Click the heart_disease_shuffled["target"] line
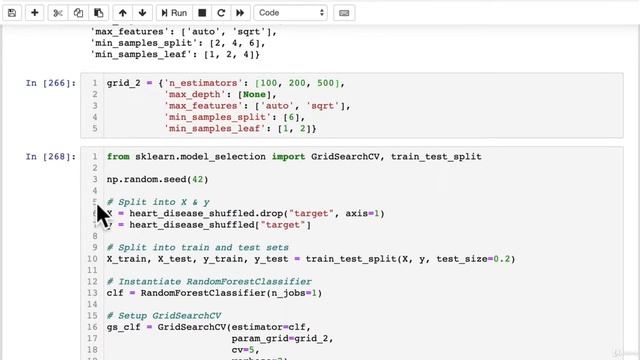 pyautogui.click(x=209, y=225)
